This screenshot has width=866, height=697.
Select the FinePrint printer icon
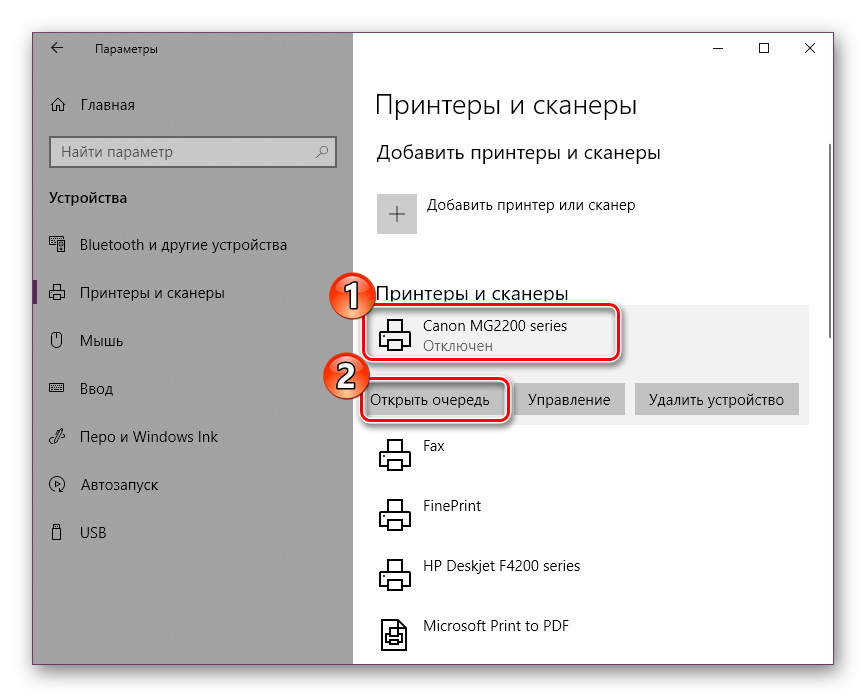pyautogui.click(x=395, y=516)
